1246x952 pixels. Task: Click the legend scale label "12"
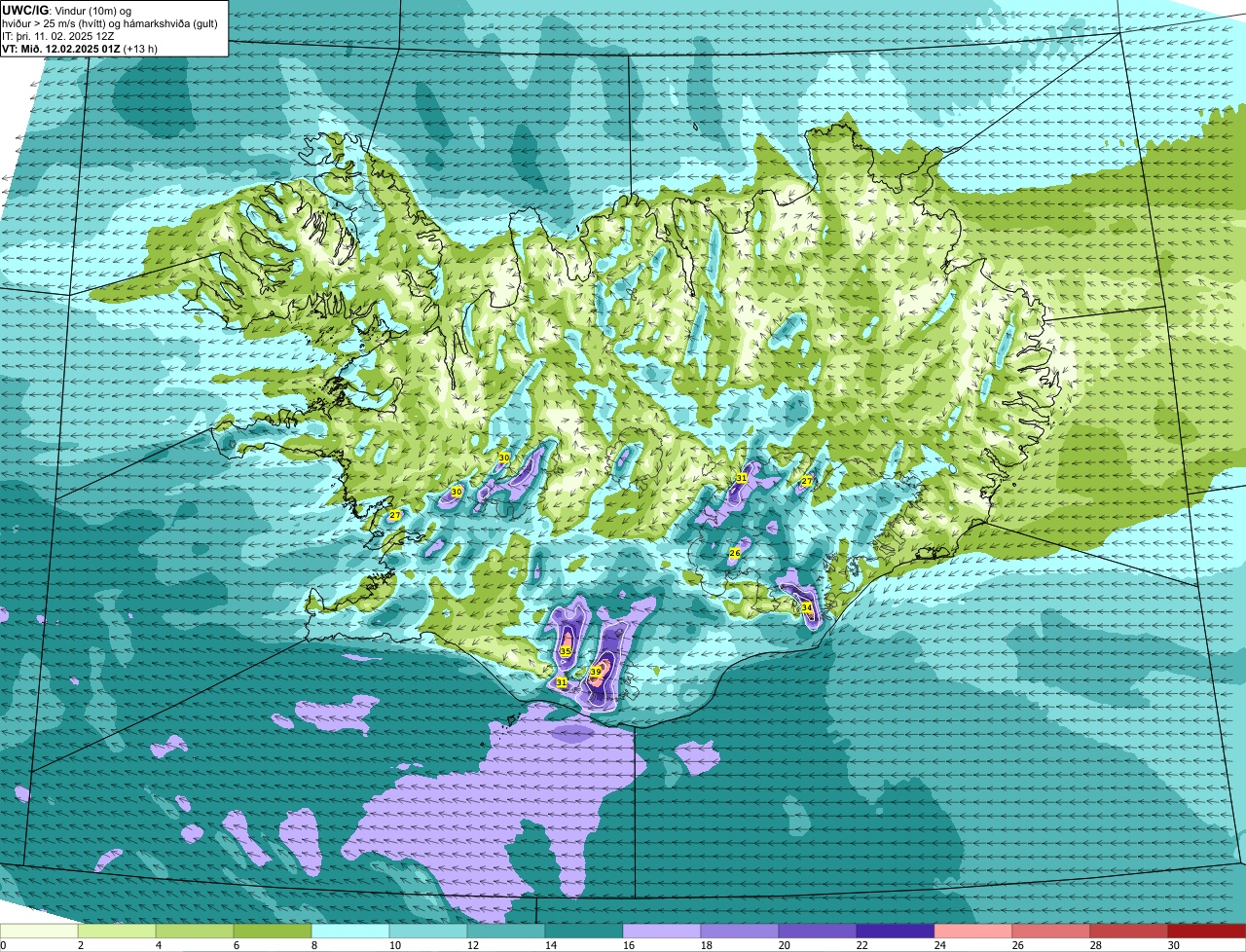pos(473,945)
